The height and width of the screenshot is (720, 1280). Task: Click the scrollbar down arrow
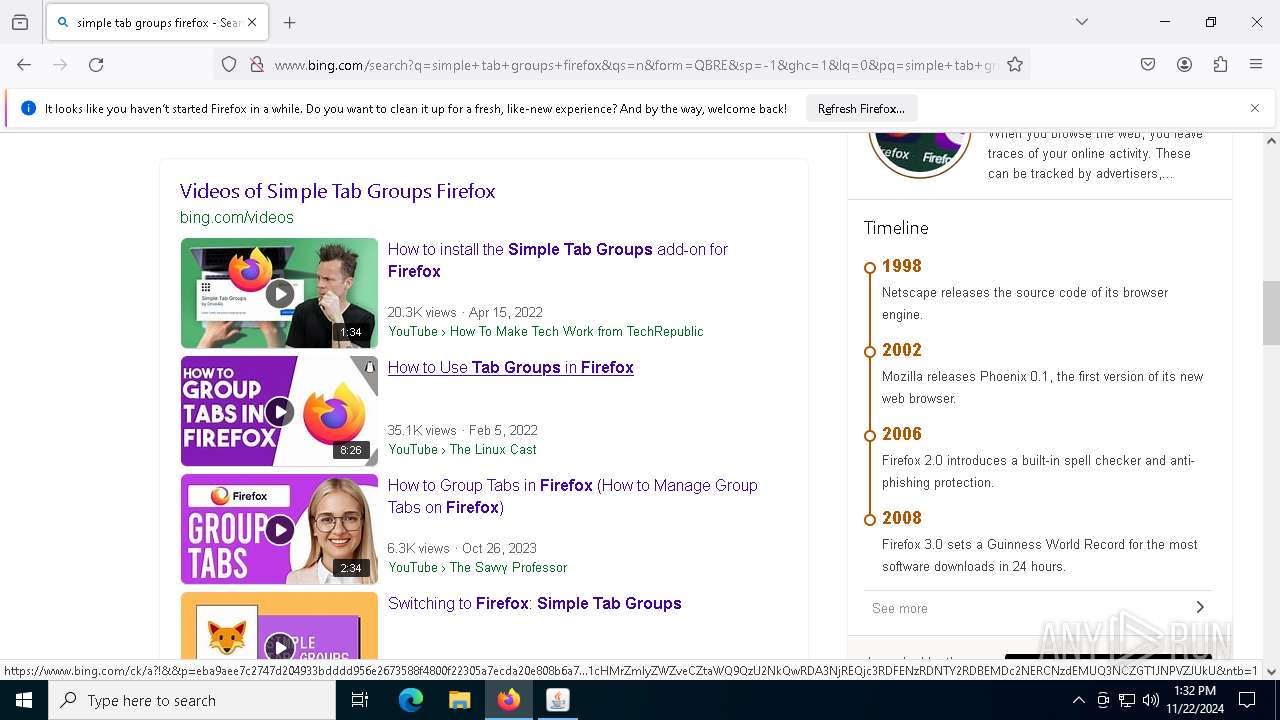coord(1271,671)
